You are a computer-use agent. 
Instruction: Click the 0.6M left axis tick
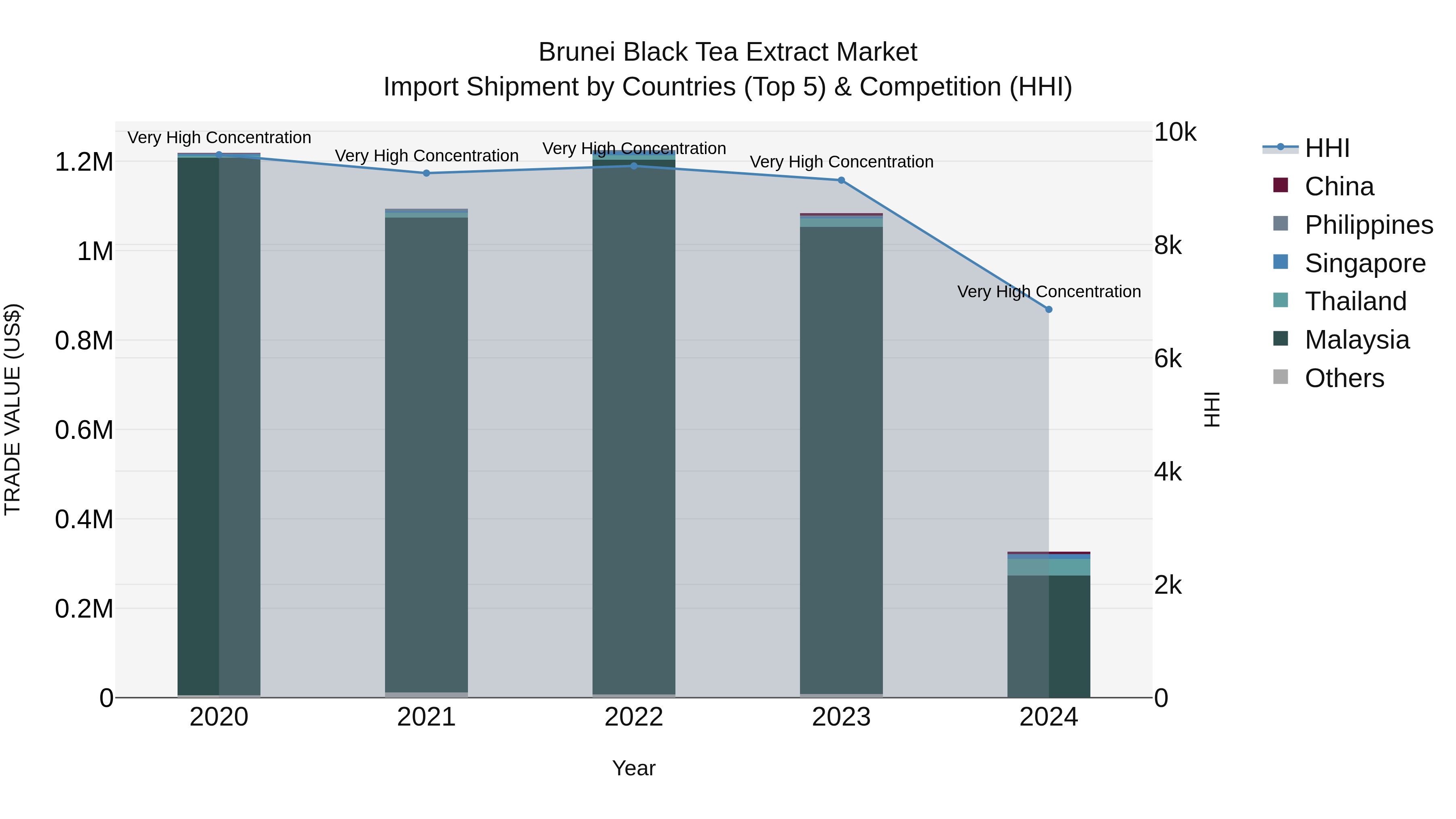84,430
